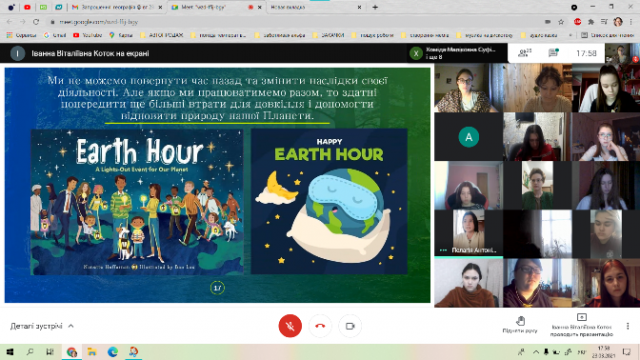
Task: End the call with hang-up button
Action: tap(320, 326)
